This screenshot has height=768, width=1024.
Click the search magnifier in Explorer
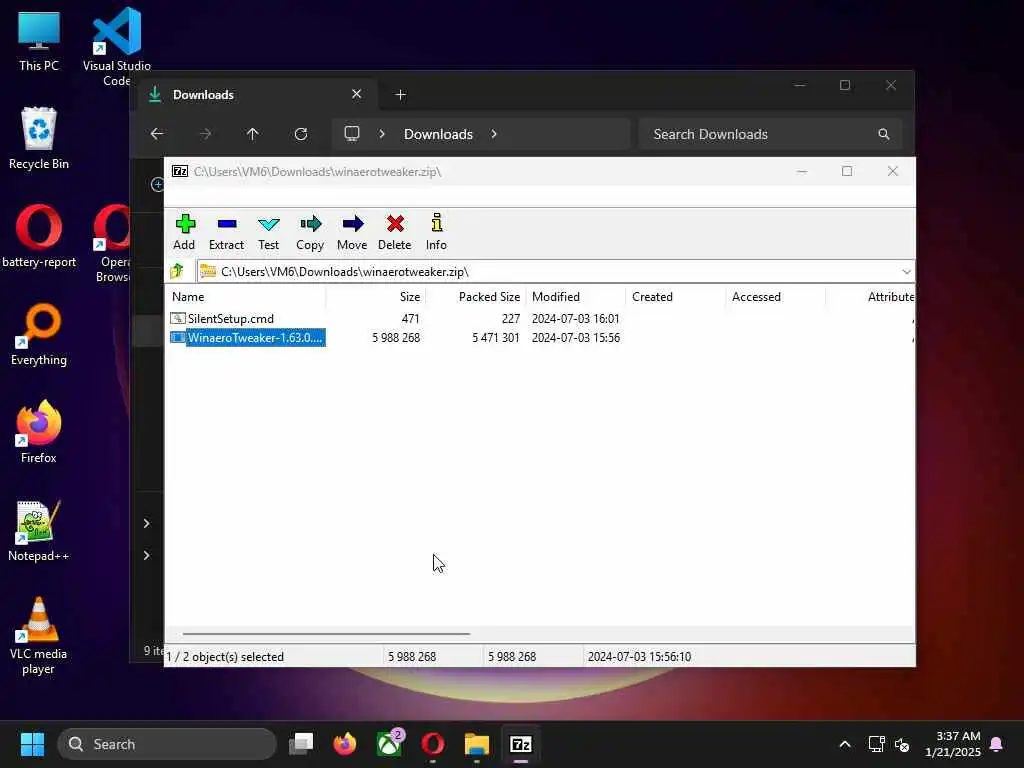point(884,134)
